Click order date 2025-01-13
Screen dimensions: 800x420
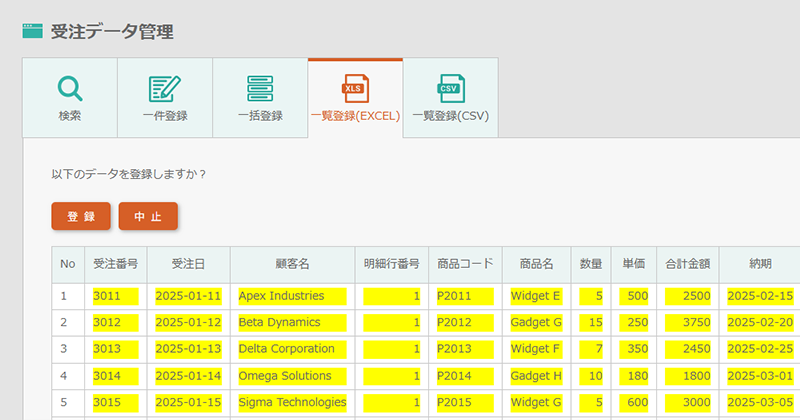[188, 349]
